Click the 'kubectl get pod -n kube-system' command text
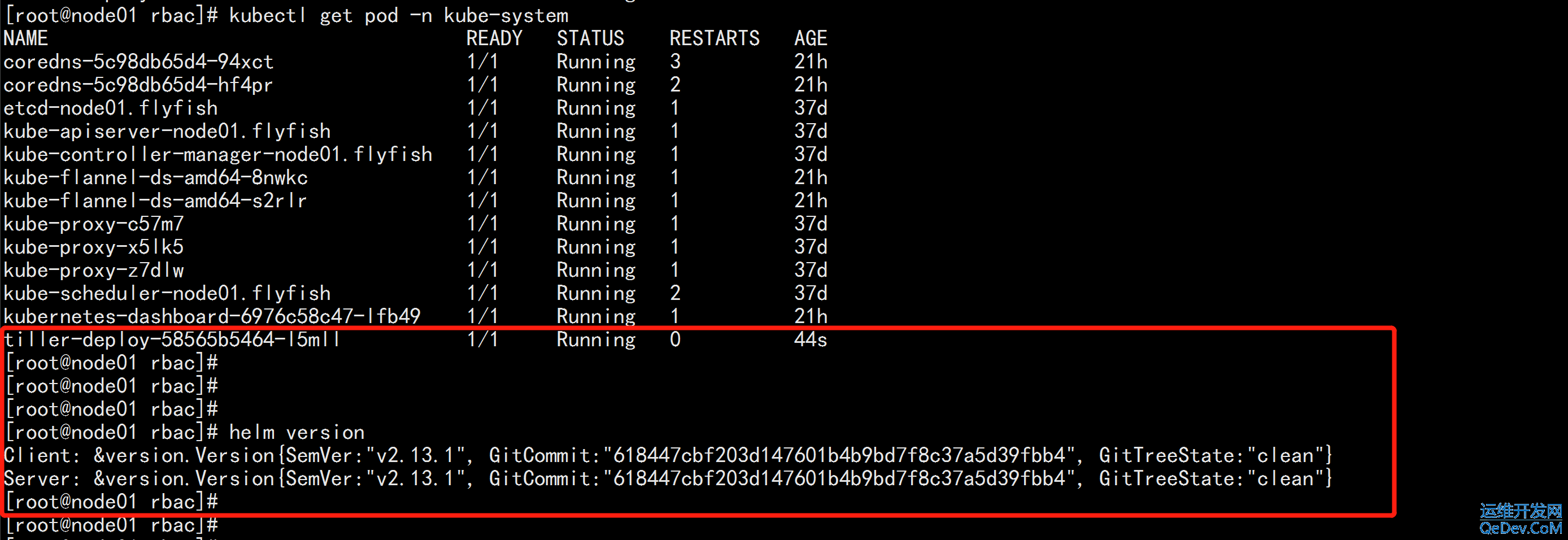Image resolution: width=1568 pixels, height=540 pixels. [399, 16]
